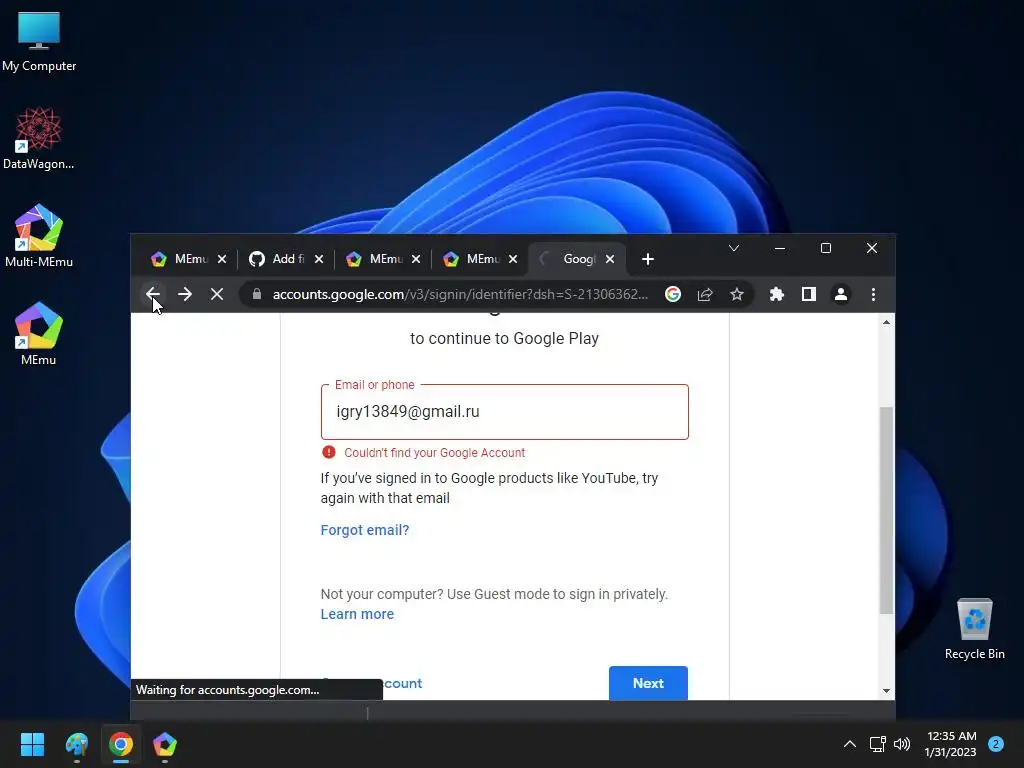This screenshot has width=1024, height=768.
Task: Minimize the Chrome window
Action: pos(780,248)
